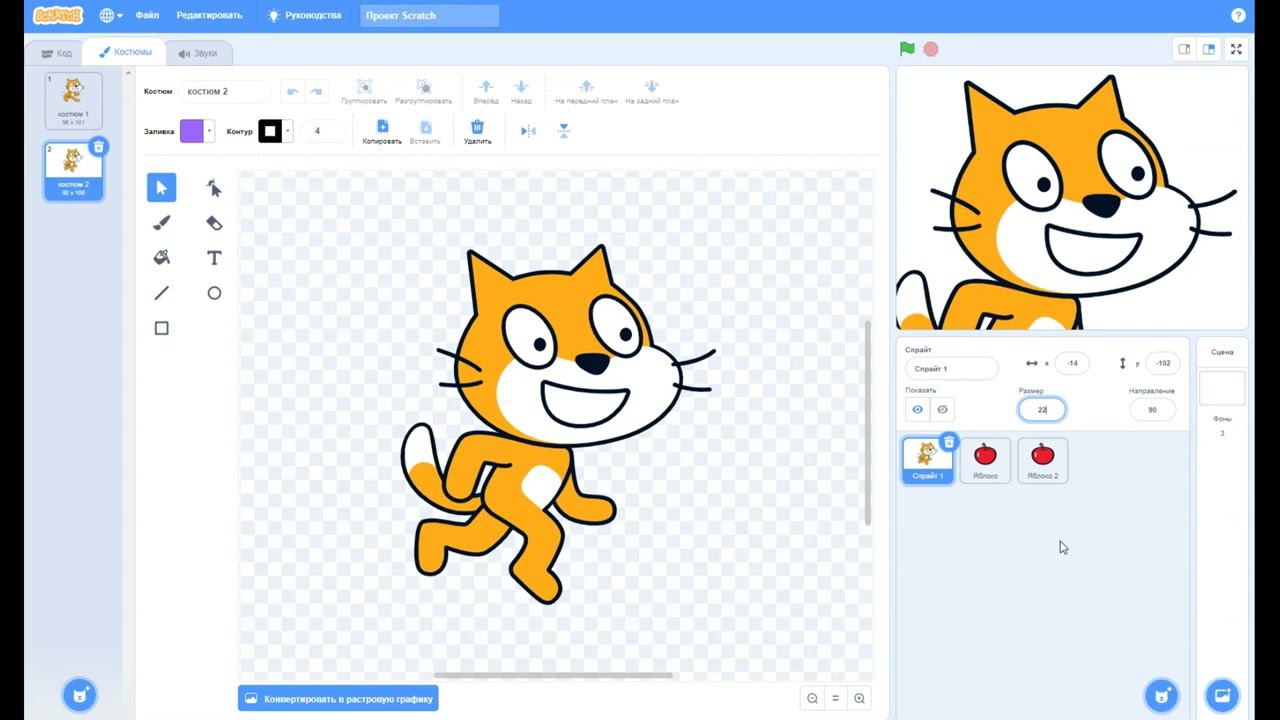The width and height of the screenshot is (1280, 720).
Task: Click the project title field
Action: click(x=430, y=16)
